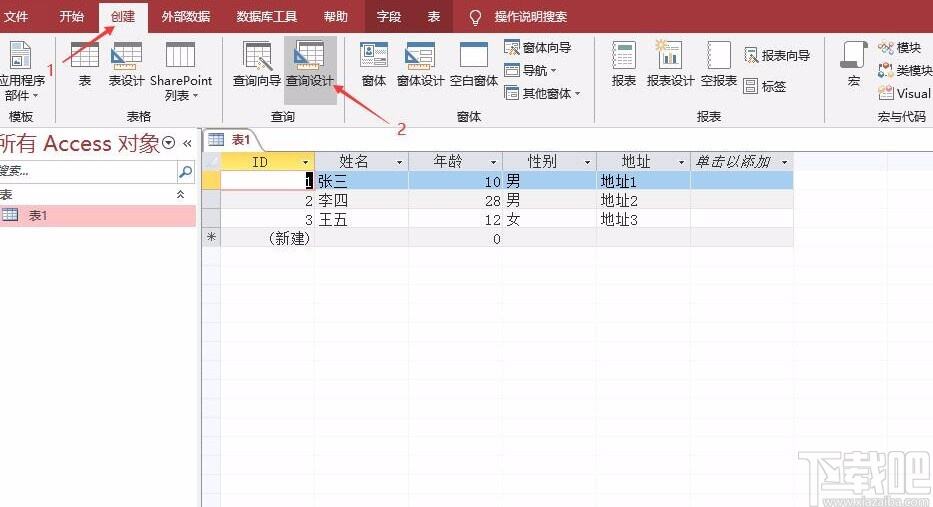Create a 空报表 (Blank Report)

[719, 64]
